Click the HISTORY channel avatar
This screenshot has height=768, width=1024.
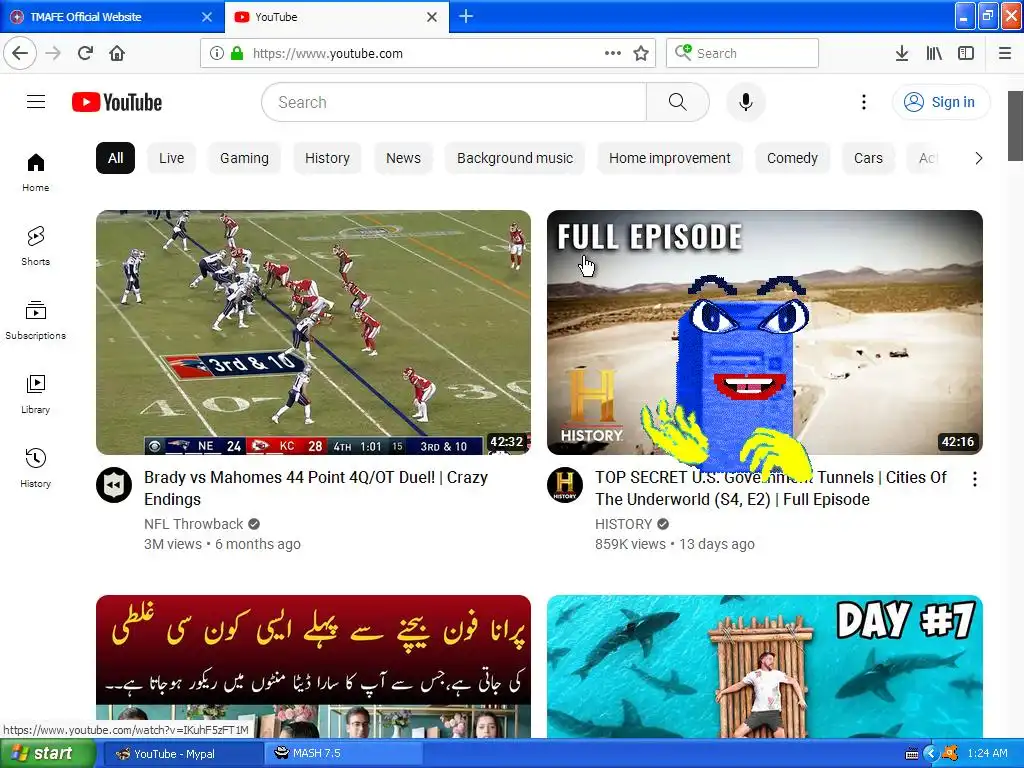coord(565,485)
